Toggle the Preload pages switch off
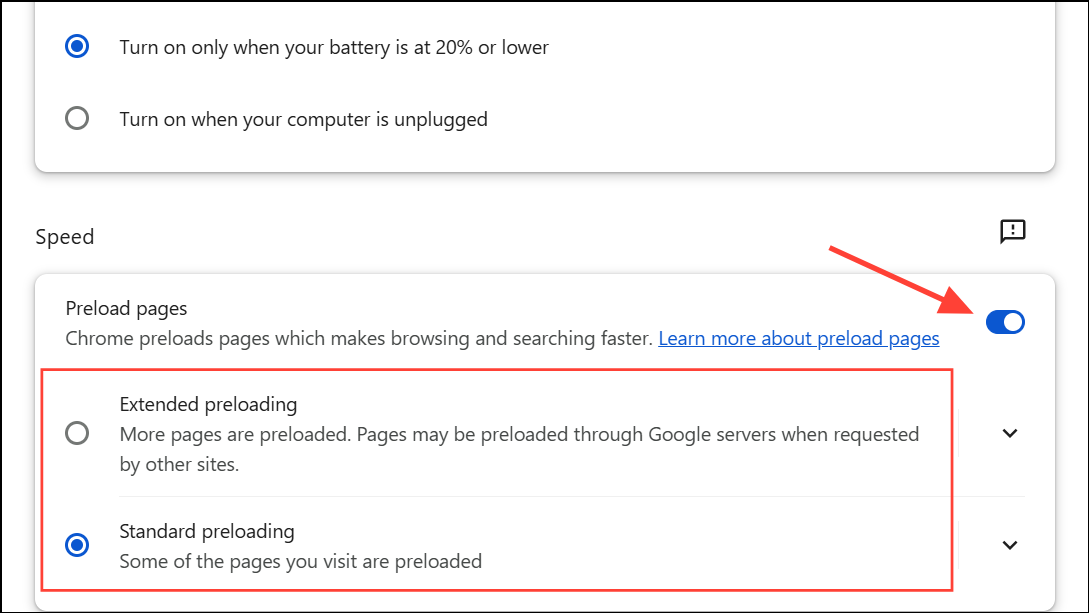 tap(1005, 322)
